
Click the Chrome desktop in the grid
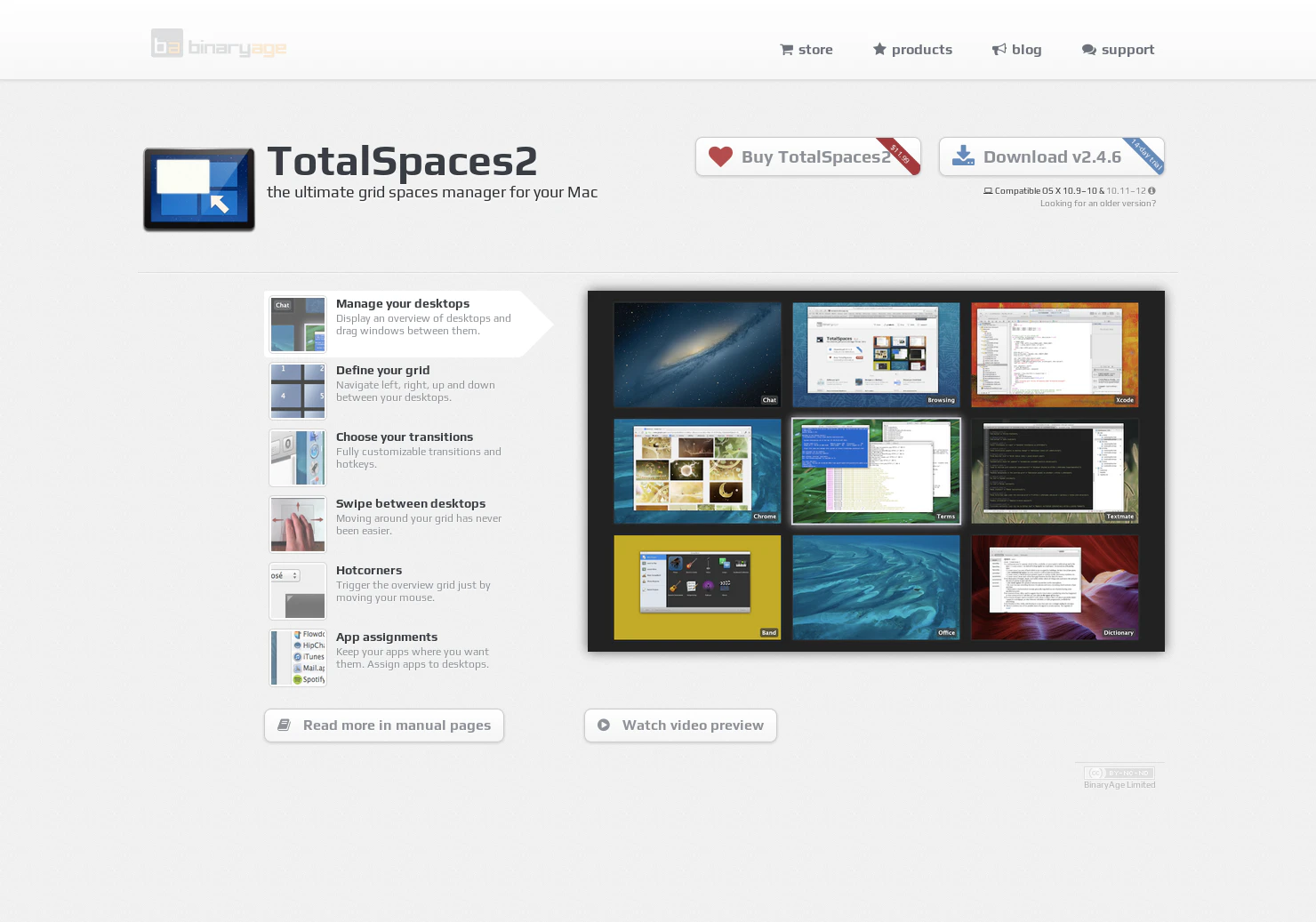[x=697, y=471]
